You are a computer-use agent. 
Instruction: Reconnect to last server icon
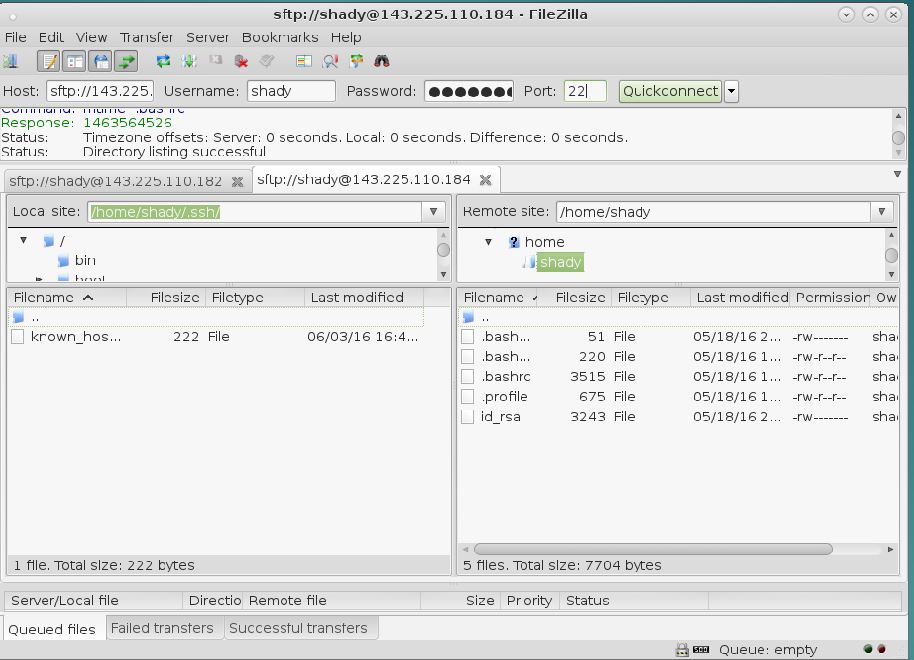pos(267,61)
